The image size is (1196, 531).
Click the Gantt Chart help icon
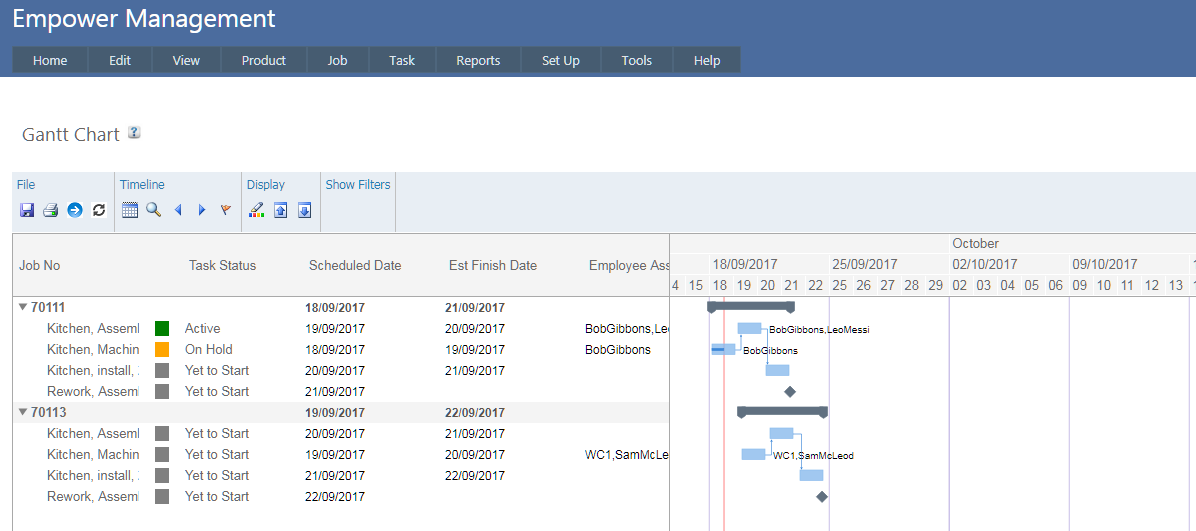pyautogui.click(x=134, y=133)
